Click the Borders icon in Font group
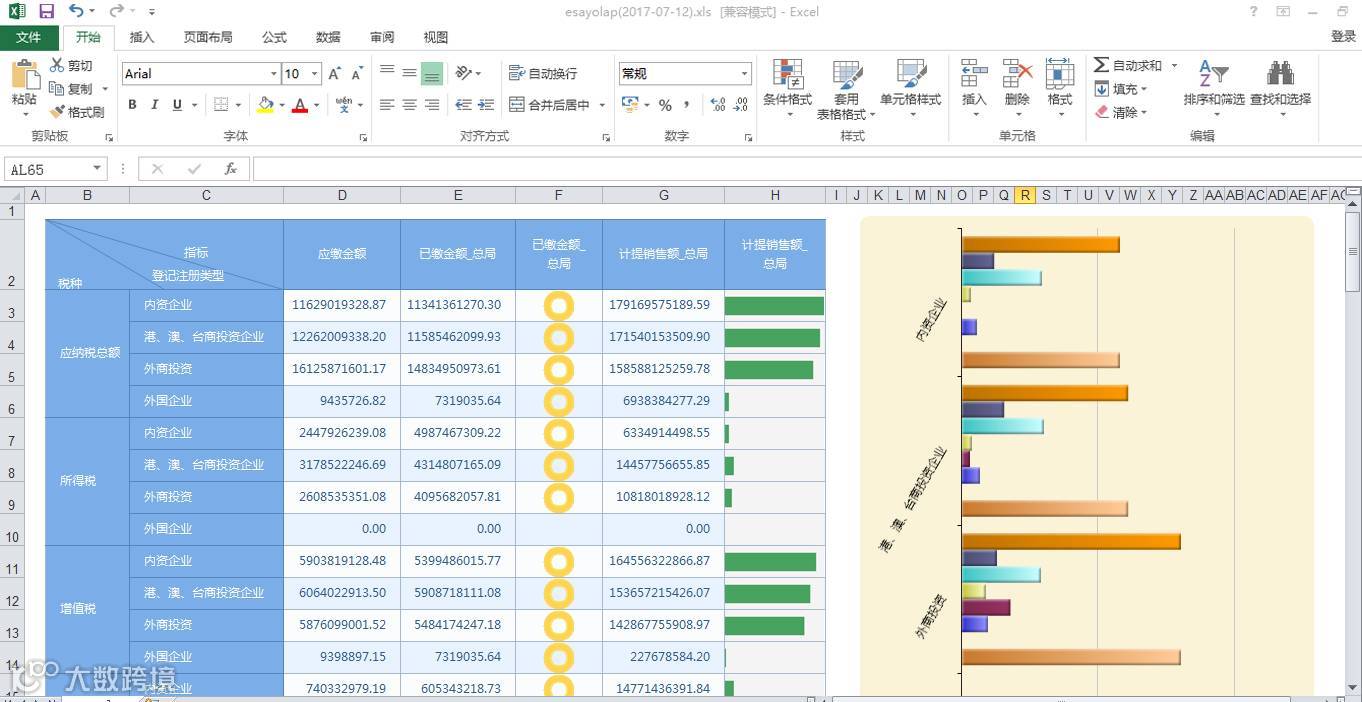1362x702 pixels. [222, 104]
